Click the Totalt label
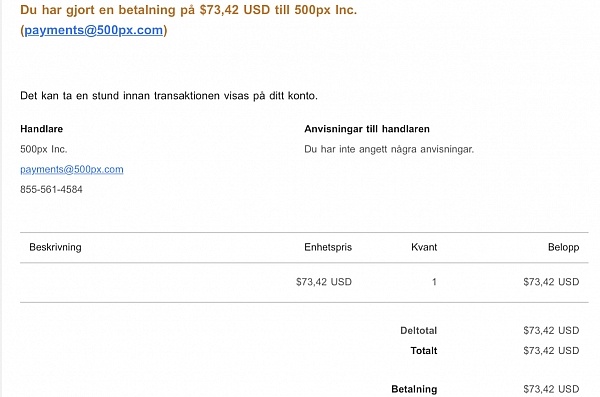This screenshot has width=600, height=397. [x=424, y=351]
